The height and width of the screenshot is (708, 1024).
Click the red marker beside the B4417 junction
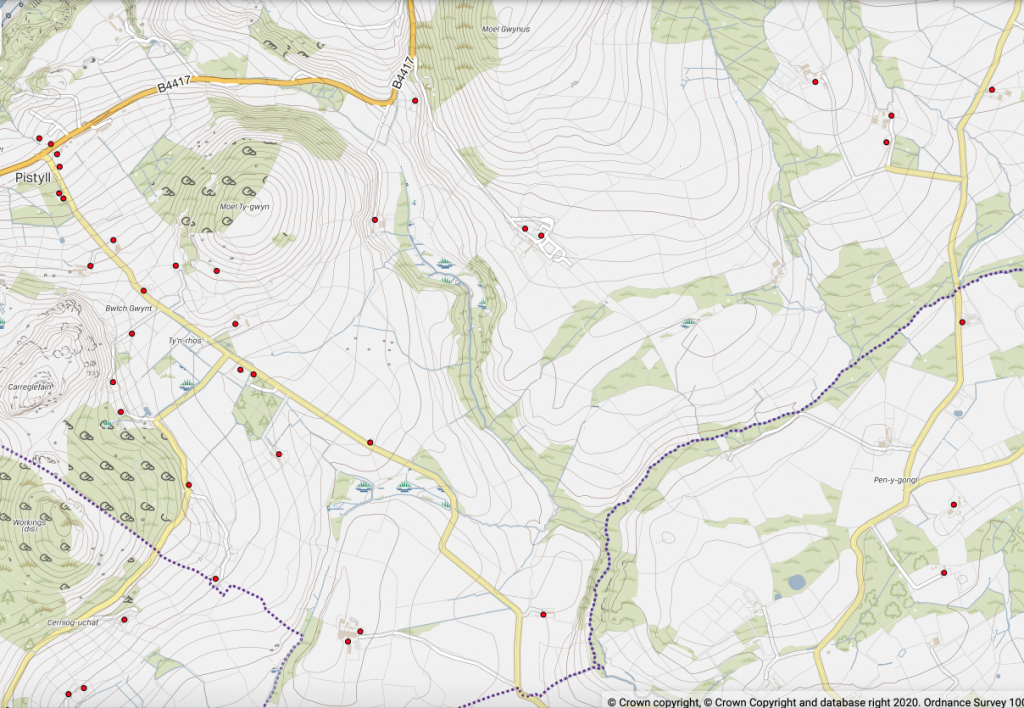pos(415,100)
